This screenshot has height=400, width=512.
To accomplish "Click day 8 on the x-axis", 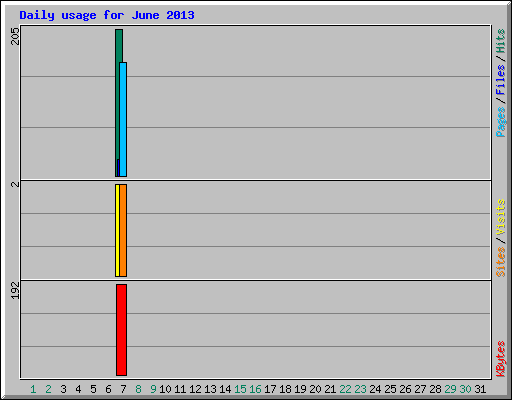I will click(138, 389).
